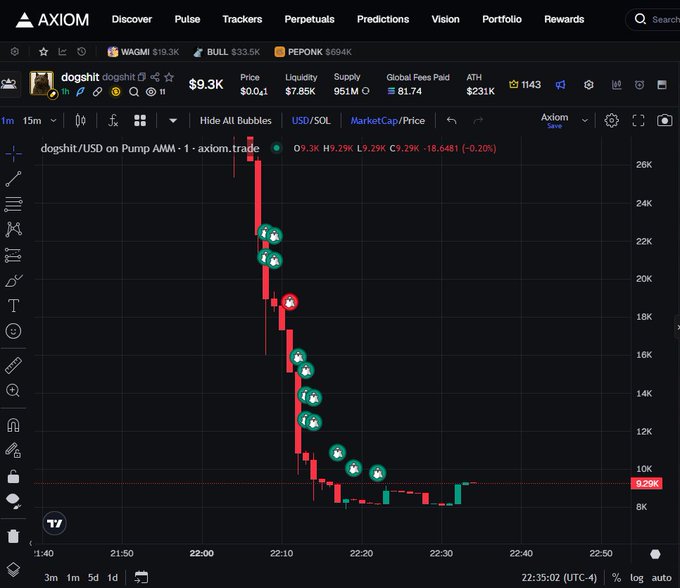Select the zoom in tool
680x588 pixels.
click(x=13, y=391)
